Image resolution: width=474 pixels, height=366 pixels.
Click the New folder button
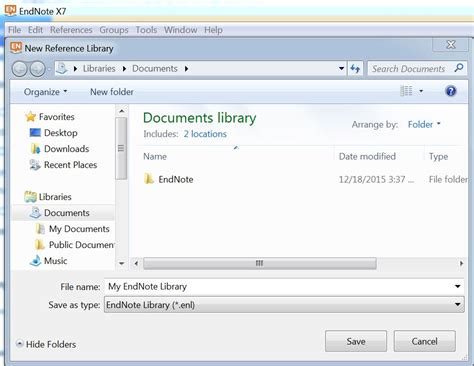click(x=112, y=92)
